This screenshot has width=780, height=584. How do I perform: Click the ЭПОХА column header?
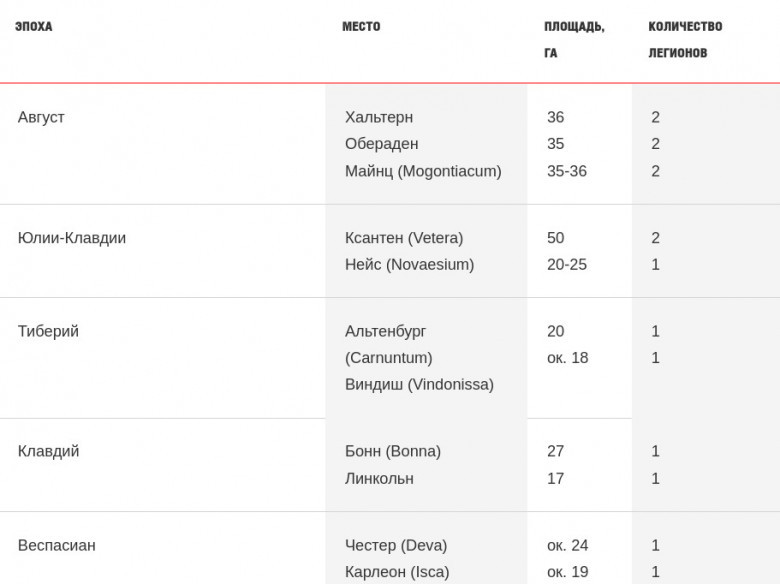33,26
